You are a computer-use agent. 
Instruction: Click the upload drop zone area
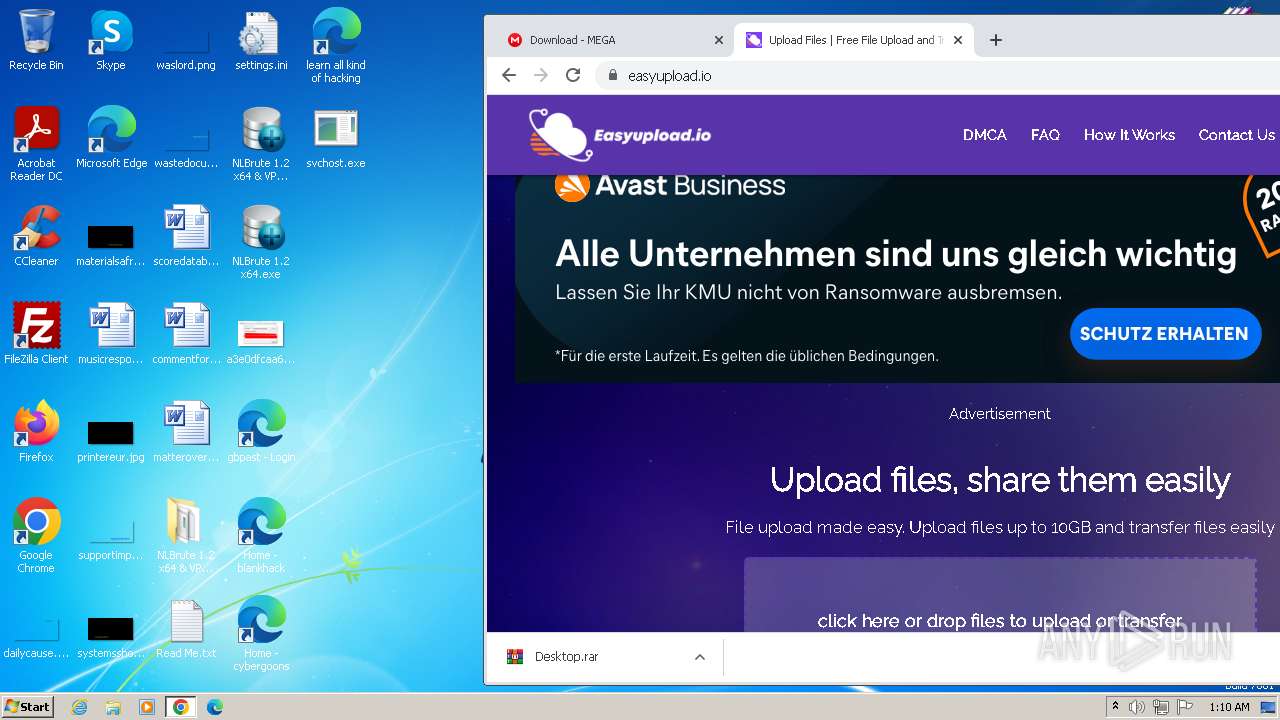click(x=1000, y=595)
